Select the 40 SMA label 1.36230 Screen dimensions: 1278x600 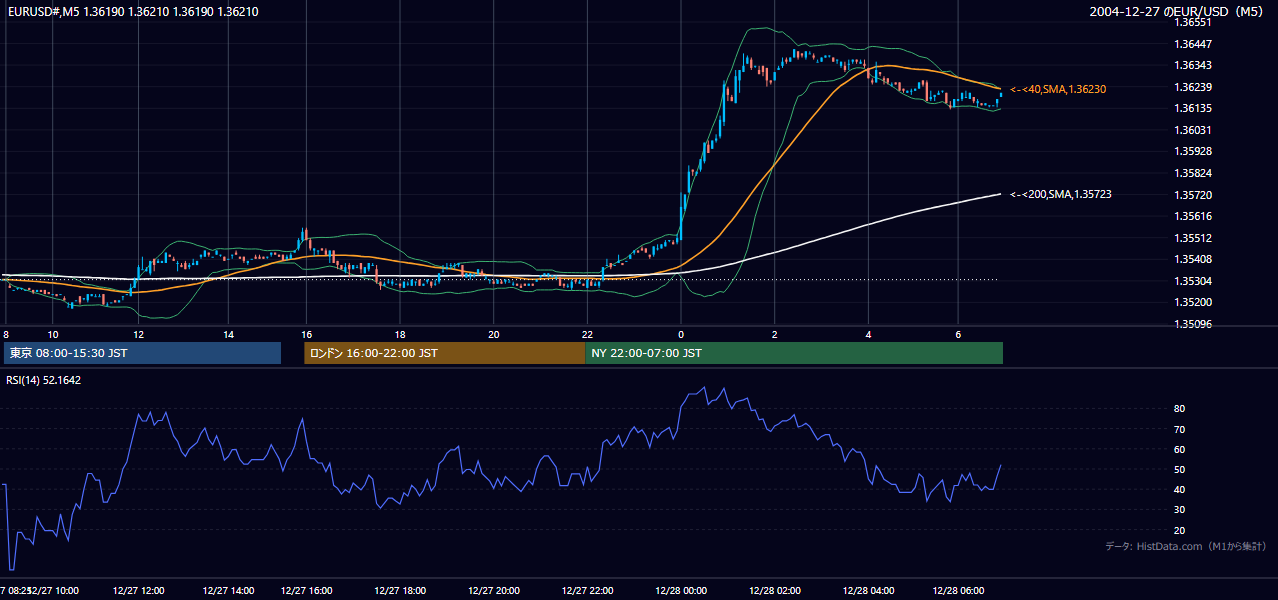tap(1058, 89)
